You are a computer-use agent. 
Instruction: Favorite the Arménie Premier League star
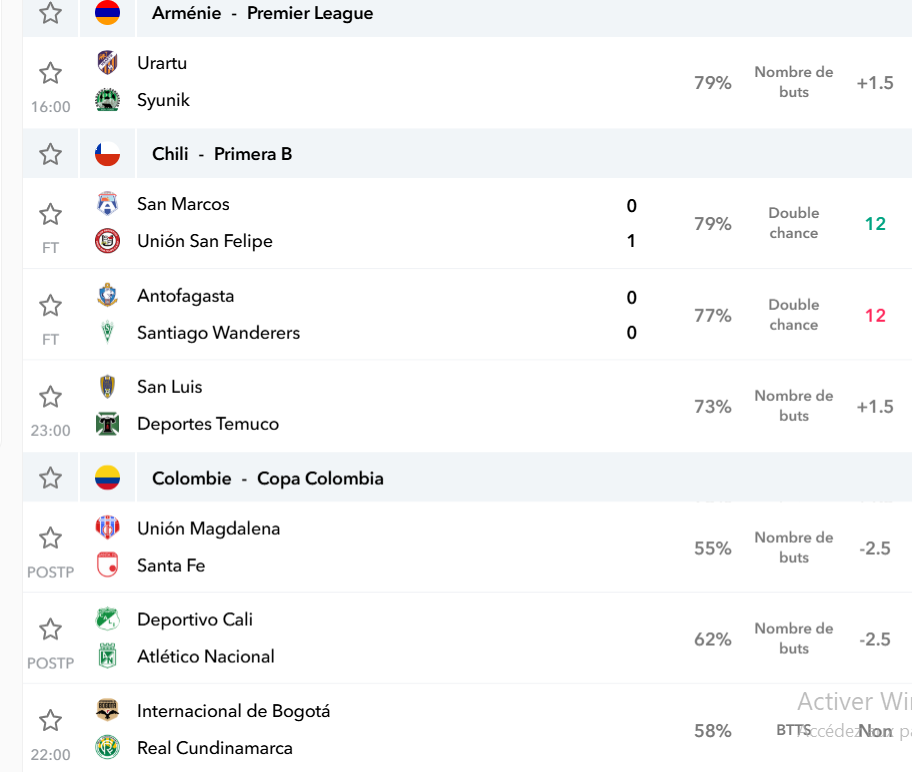[x=50, y=13]
